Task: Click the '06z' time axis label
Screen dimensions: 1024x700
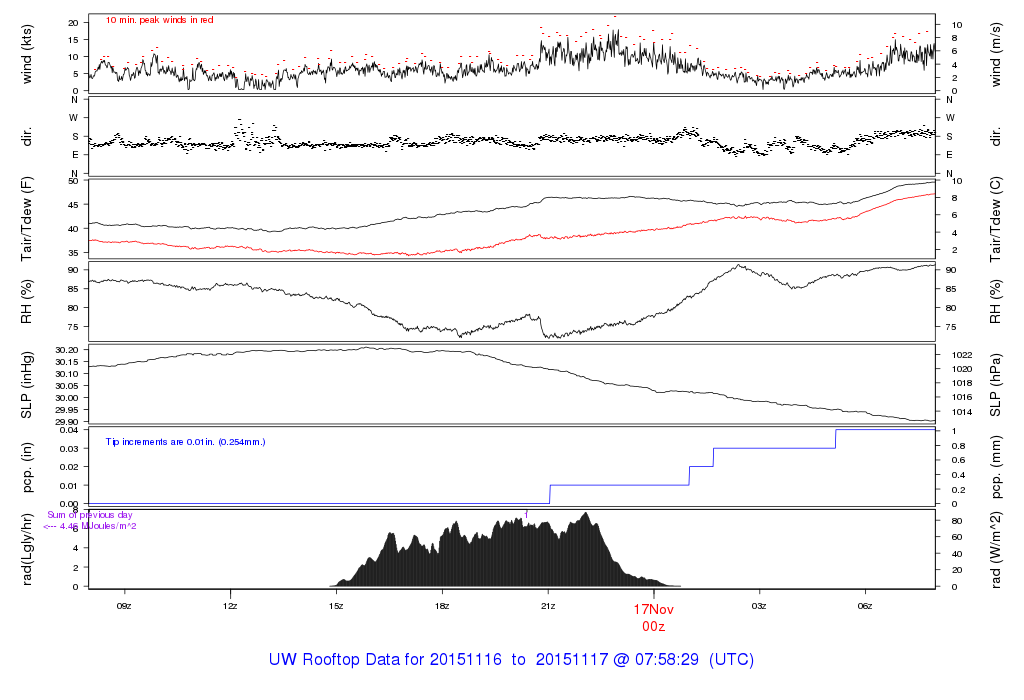Action: tap(865, 606)
